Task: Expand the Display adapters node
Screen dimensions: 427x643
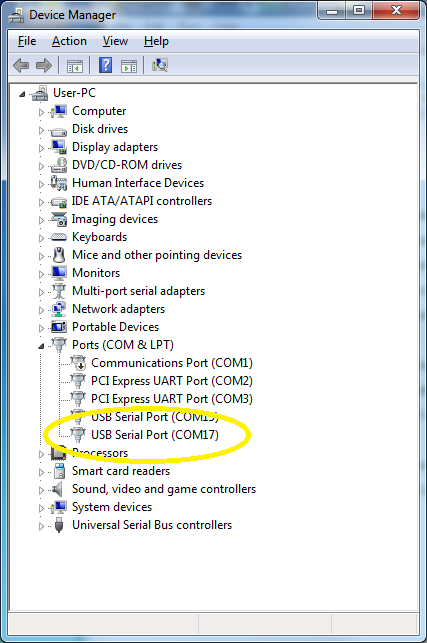Action: tap(41, 148)
